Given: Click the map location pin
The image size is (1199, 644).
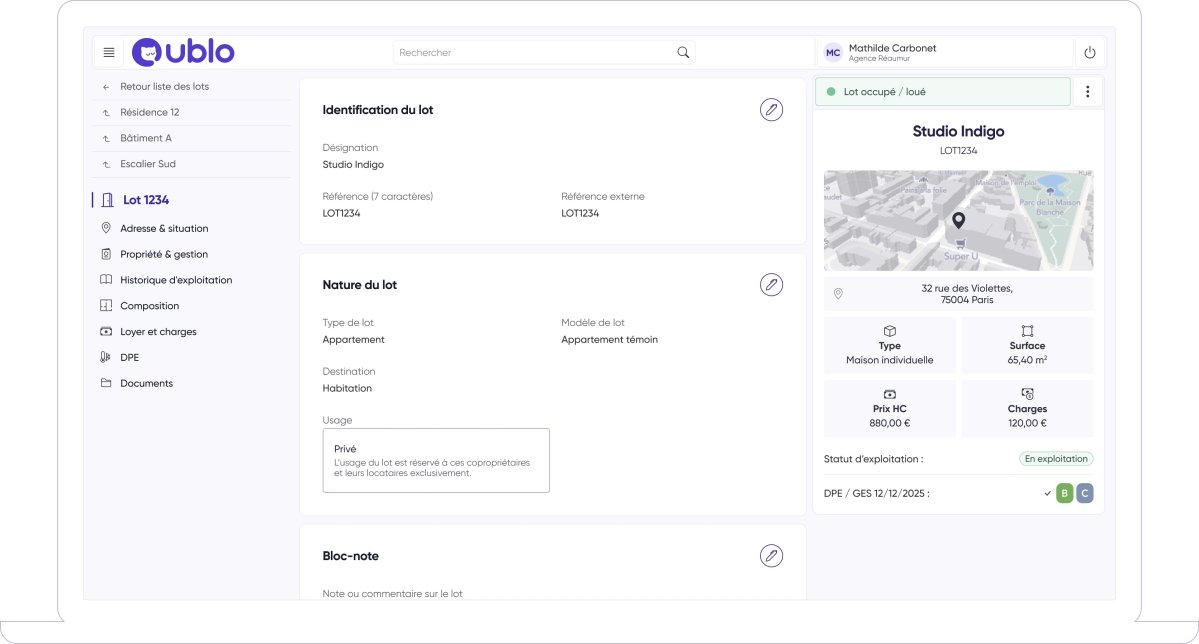Looking at the screenshot, I should 958,221.
